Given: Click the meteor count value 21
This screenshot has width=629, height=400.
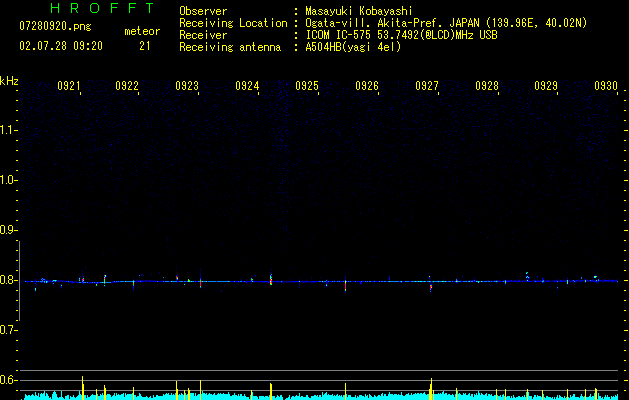Looking at the screenshot, I should point(144,46).
